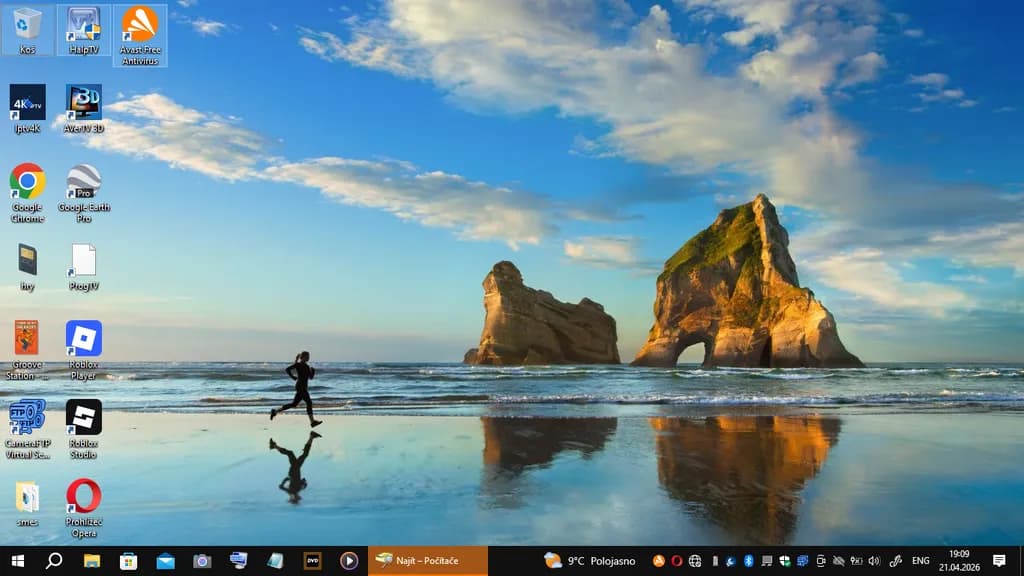Image resolution: width=1024 pixels, height=576 pixels.
Task: Select the Koš recycle bin icon
Action: pos(27,30)
